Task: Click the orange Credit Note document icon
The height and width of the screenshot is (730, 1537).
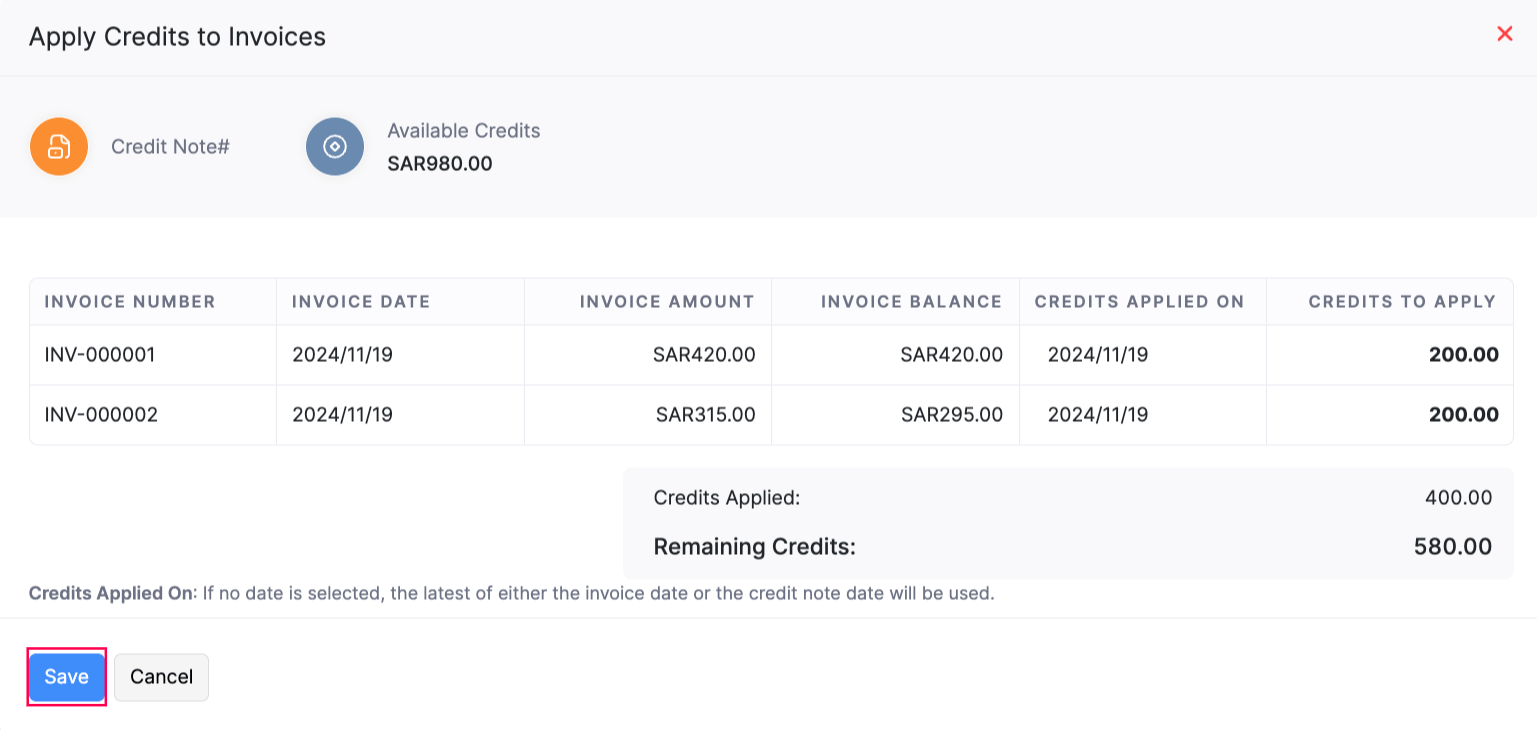Action: coord(58,146)
